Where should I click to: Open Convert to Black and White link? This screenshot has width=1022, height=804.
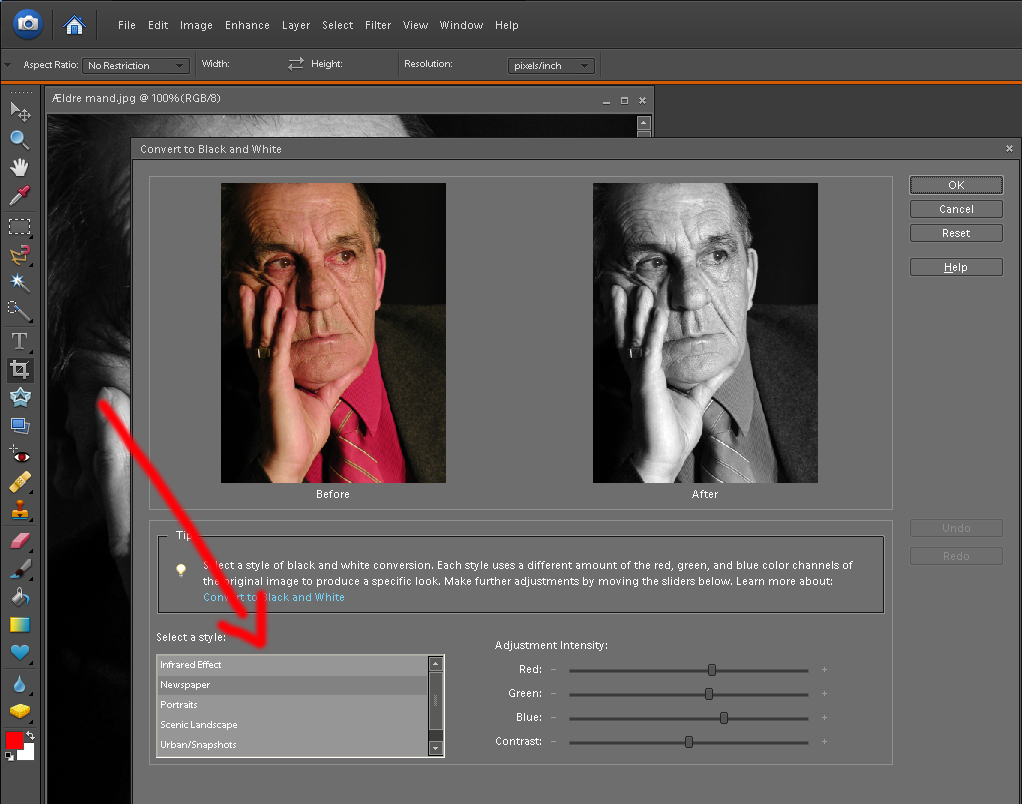pos(274,597)
